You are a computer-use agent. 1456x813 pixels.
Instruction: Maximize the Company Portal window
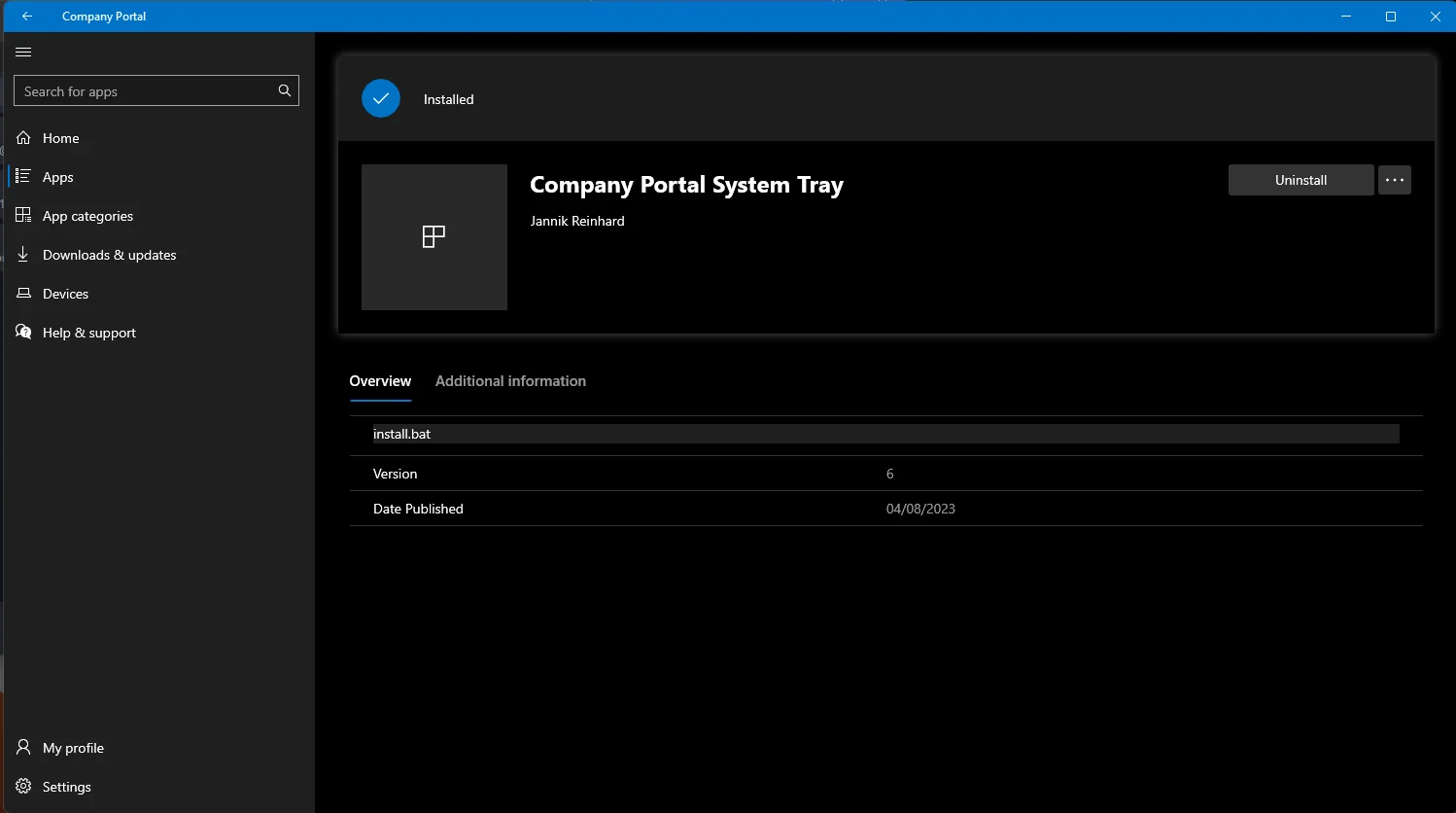point(1391,17)
